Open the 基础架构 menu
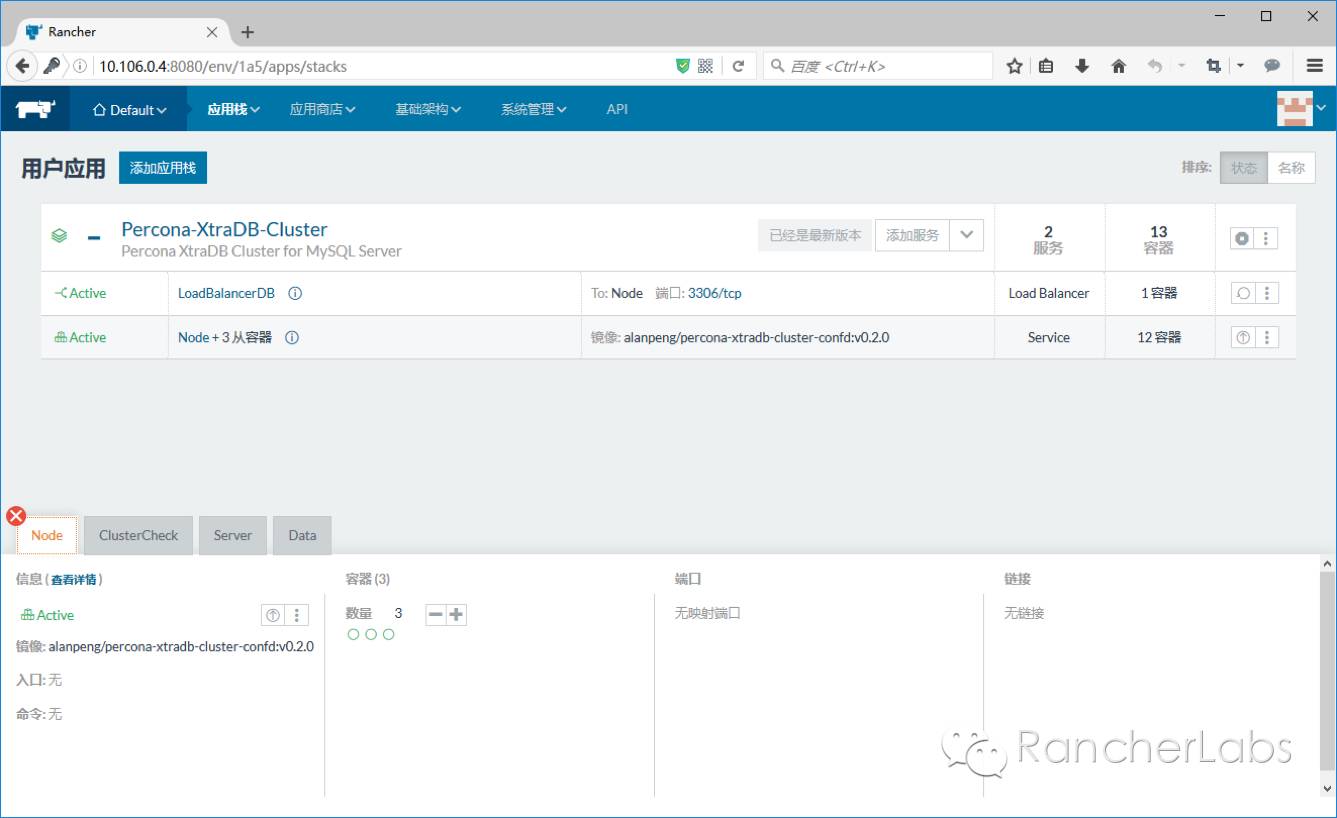 (428, 109)
